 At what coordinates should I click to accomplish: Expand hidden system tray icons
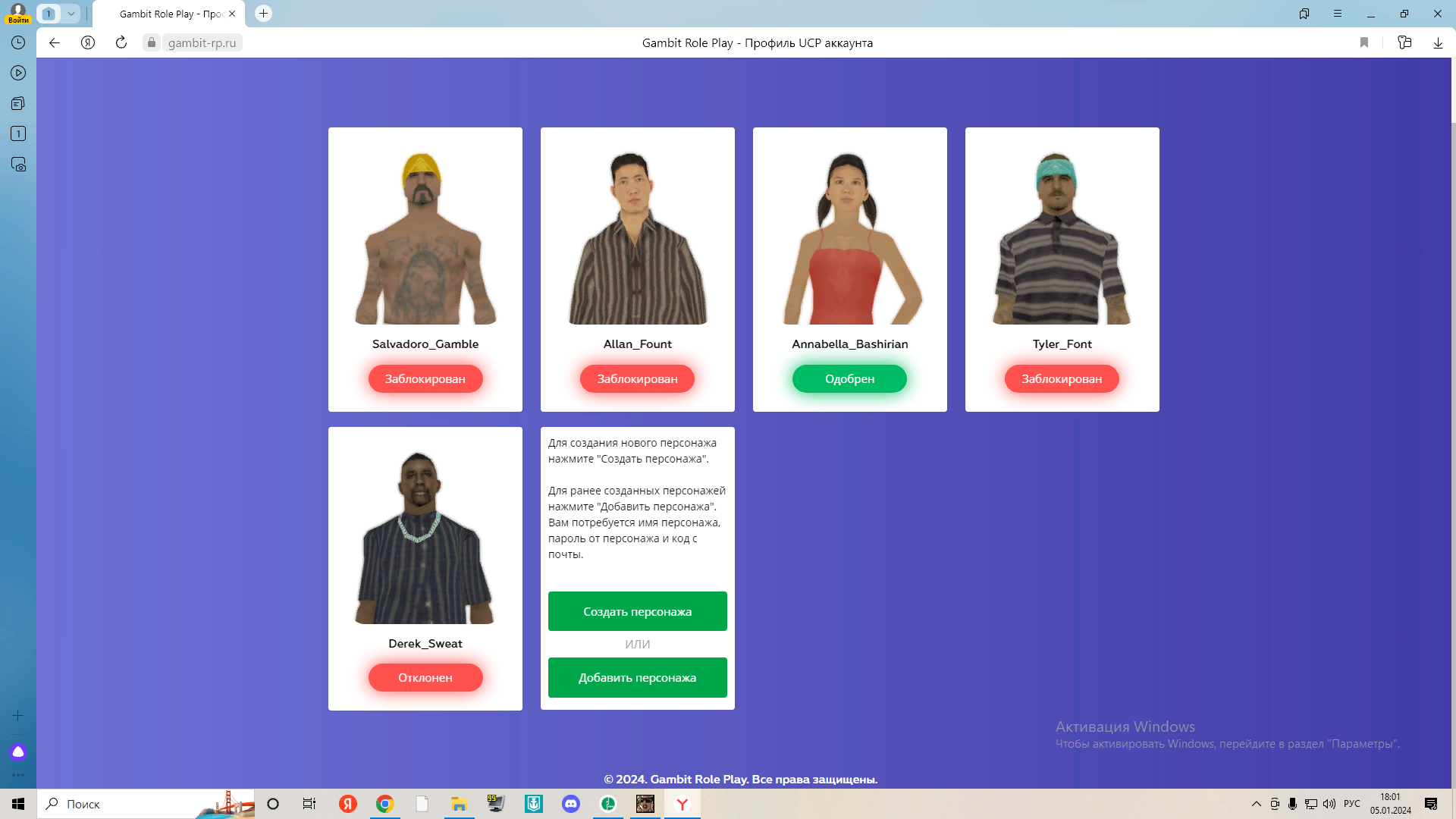click(1256, 804)
